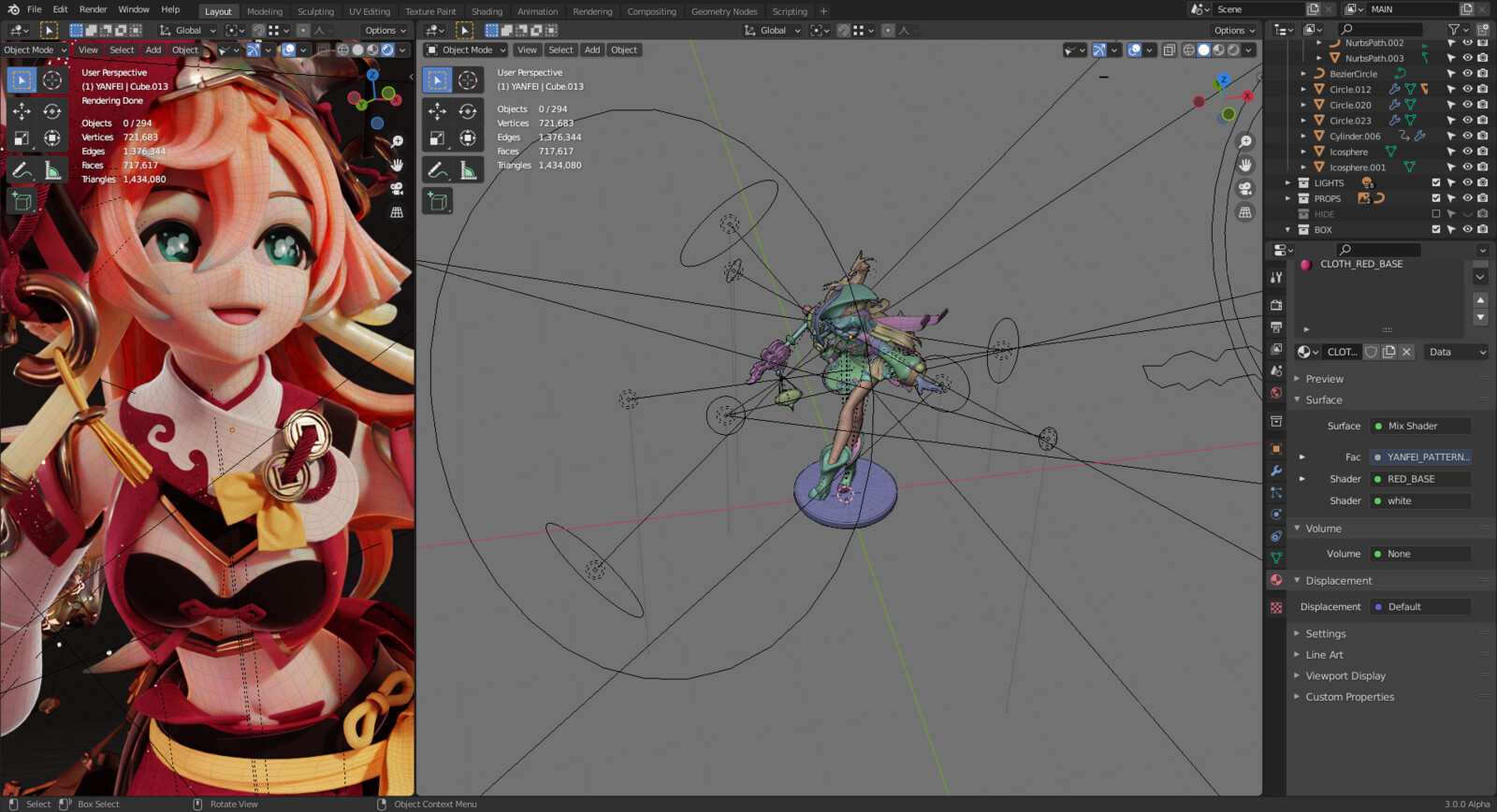Select the Move tool in left render viewport
The height and width of the screenshot is (812, 1497).
pos(22,111)
